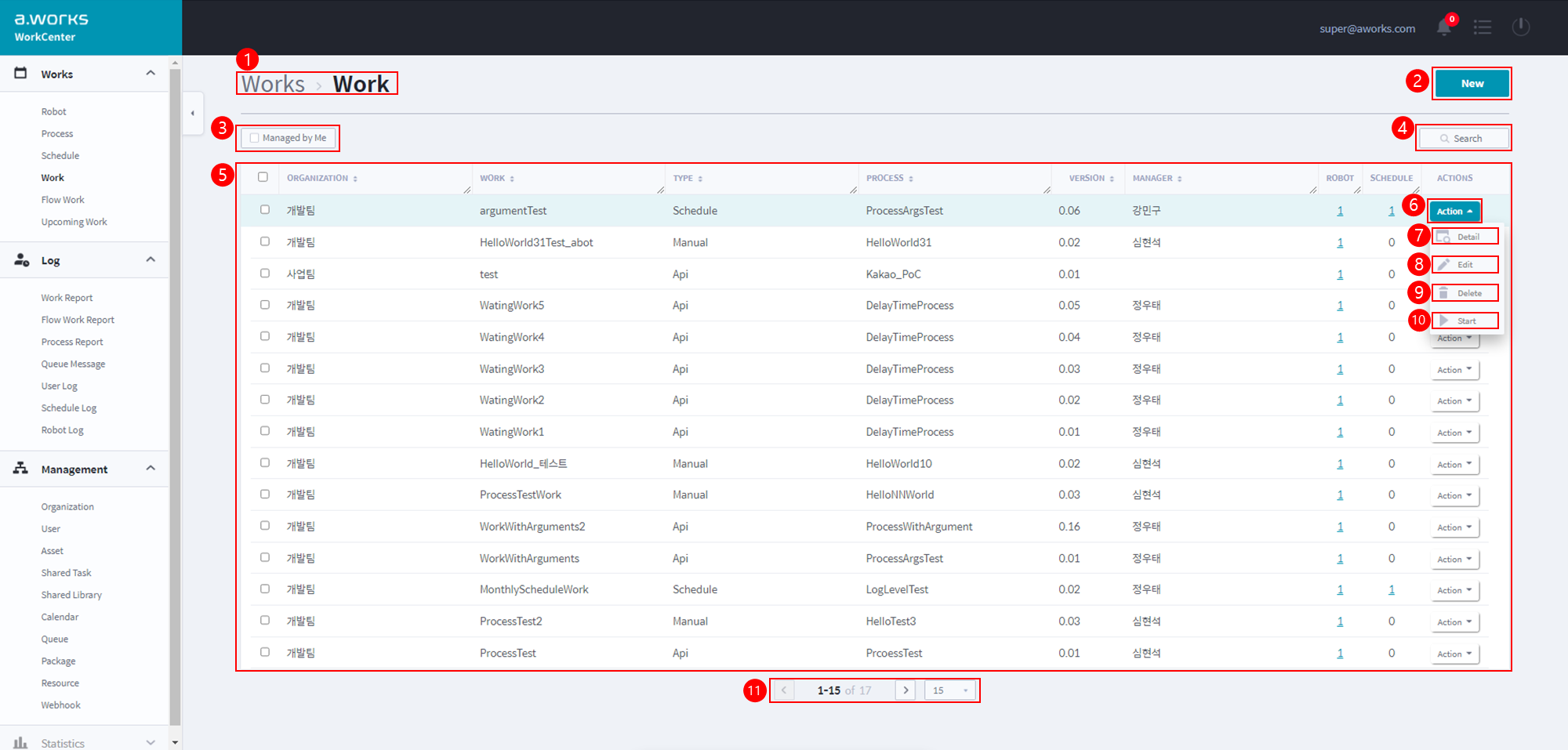Click the Edit pencil icon in action menu
1568x750 pixels.
click(x=1443, y=264)
